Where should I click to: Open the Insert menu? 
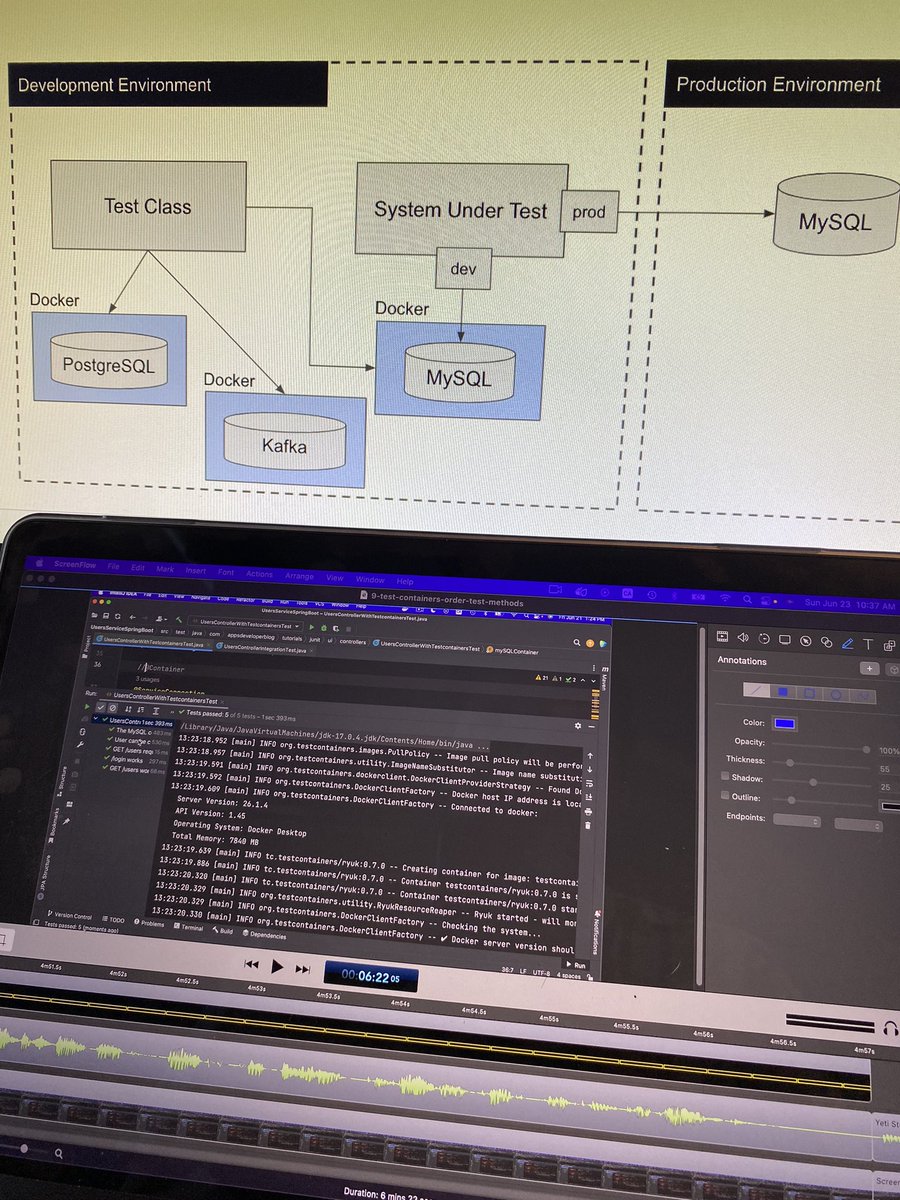(x=196, y=571)
